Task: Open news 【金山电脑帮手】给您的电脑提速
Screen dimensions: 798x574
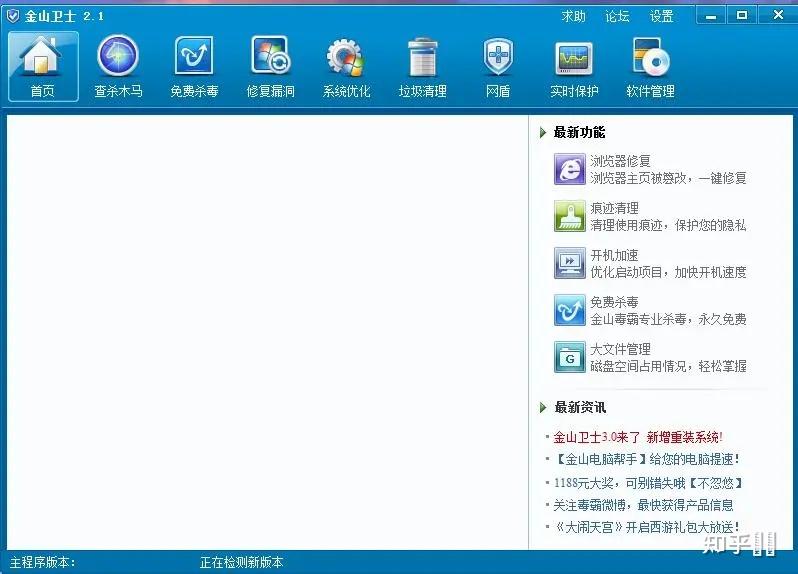Action: tap(646, 460)
